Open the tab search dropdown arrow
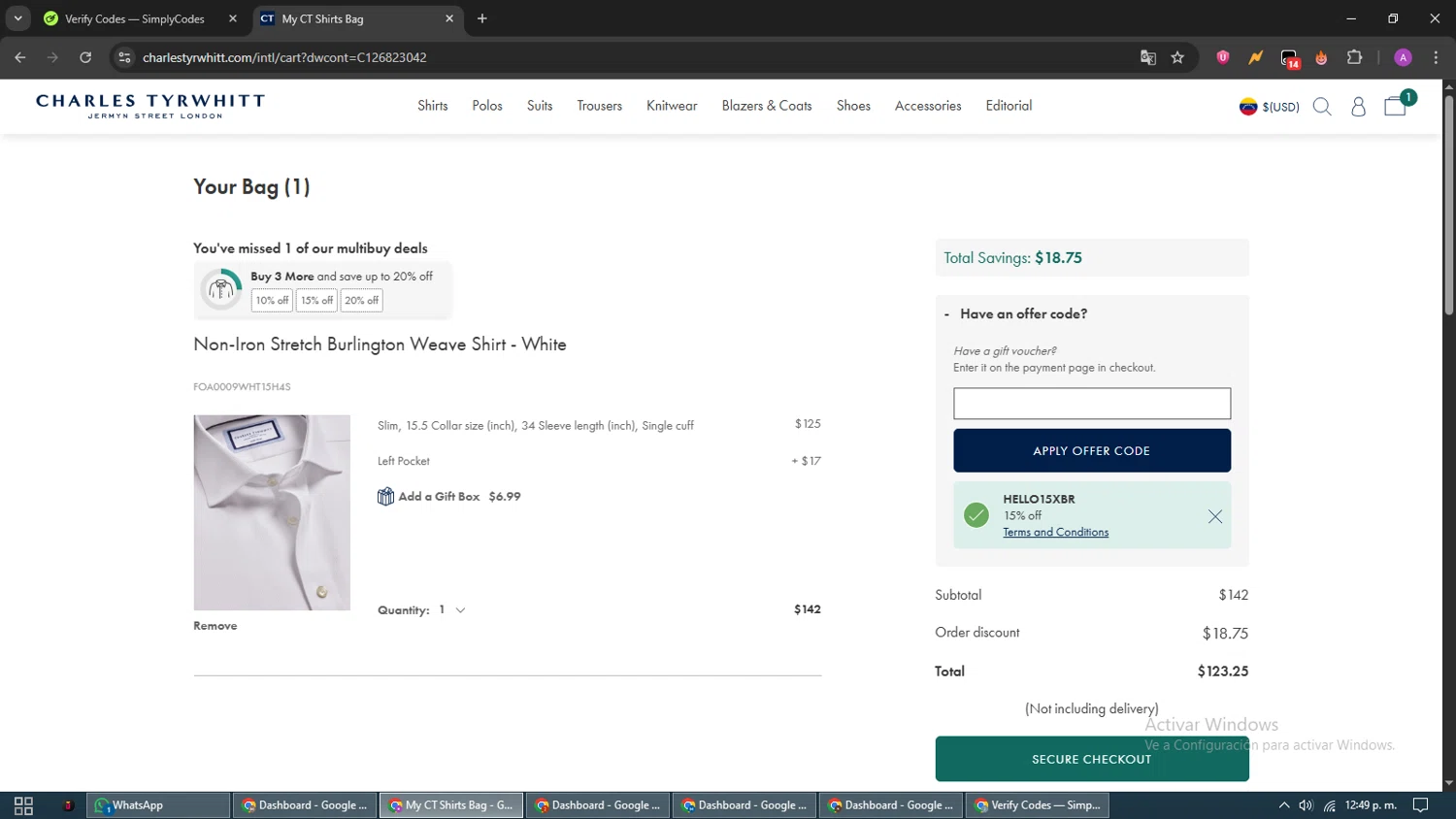Screen dimensions: 1456x819 (x=17, y=18)
